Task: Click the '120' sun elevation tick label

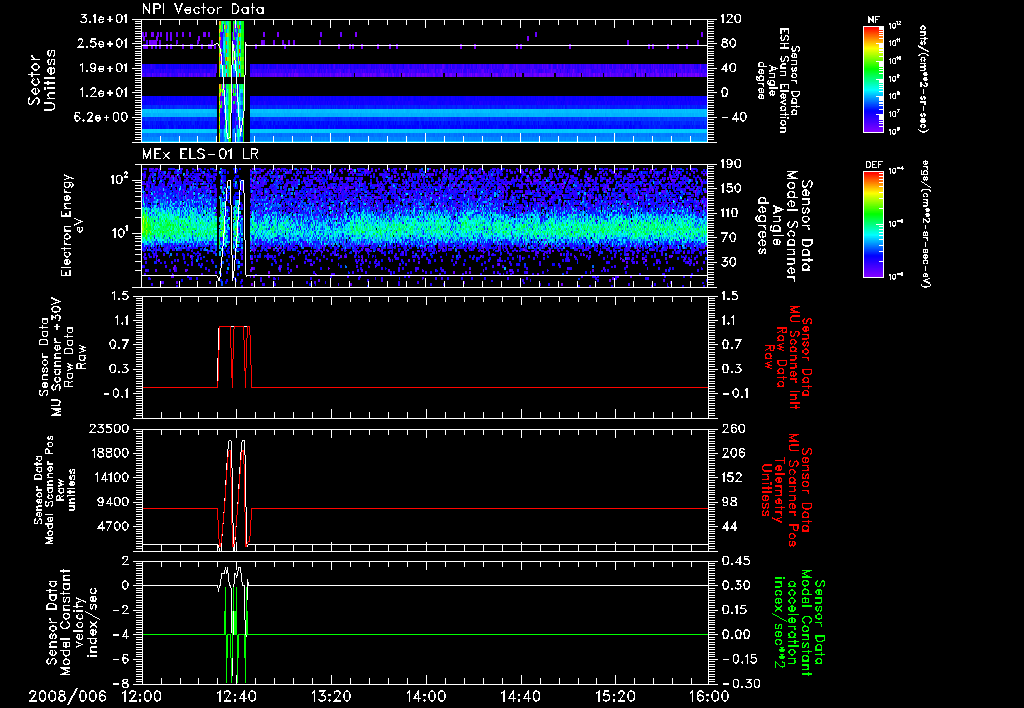Action: click(x=731, y=19)
